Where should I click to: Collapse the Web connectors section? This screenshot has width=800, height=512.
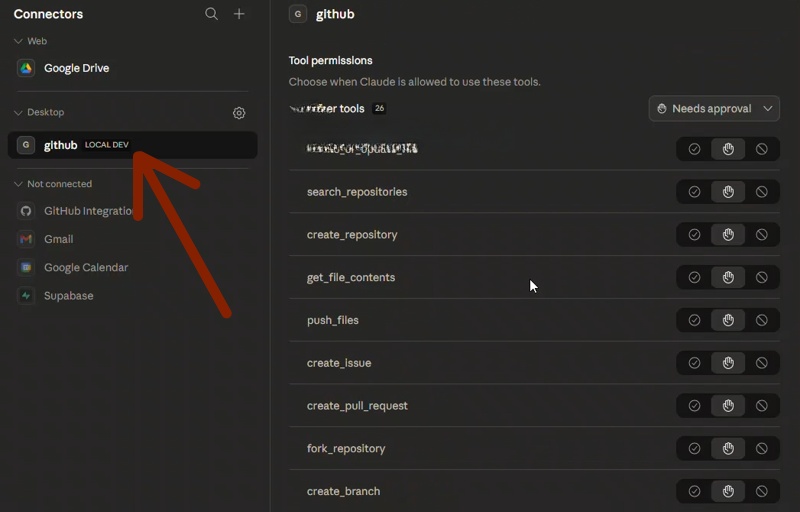tap(18, 41)
